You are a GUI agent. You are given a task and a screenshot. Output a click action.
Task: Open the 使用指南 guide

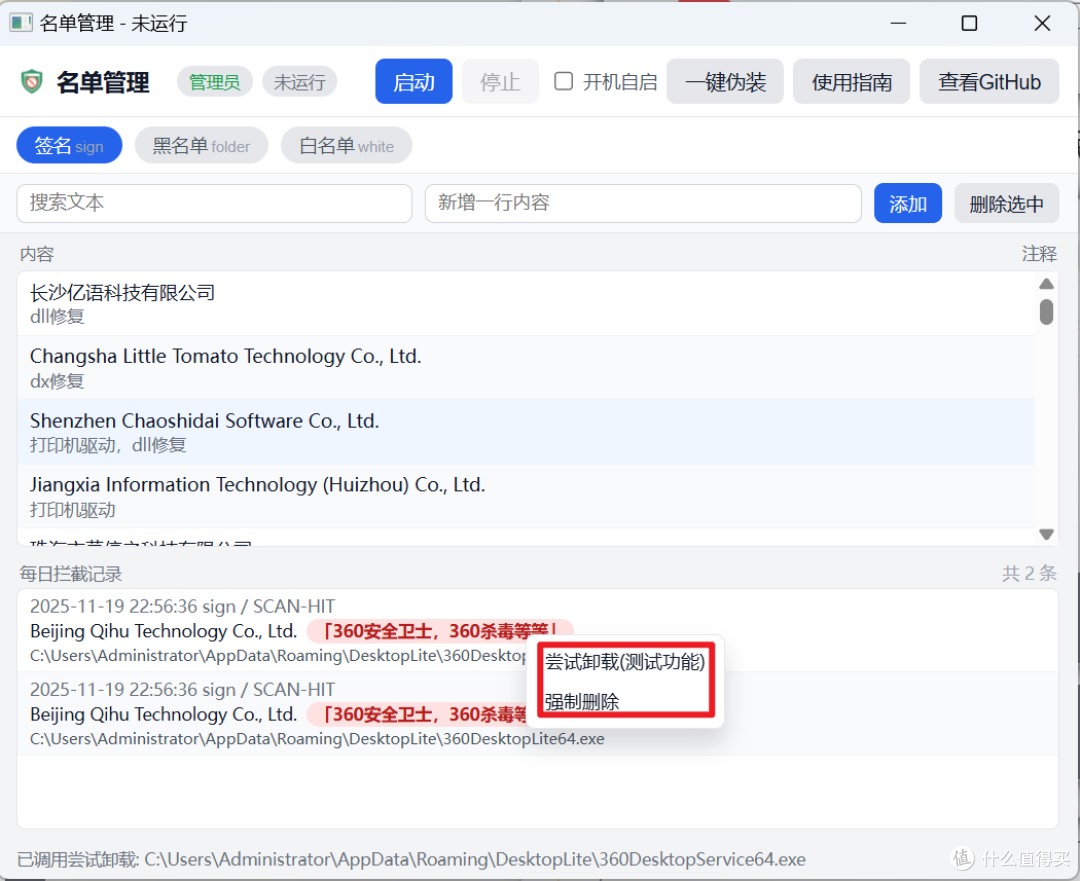[851, 82]
